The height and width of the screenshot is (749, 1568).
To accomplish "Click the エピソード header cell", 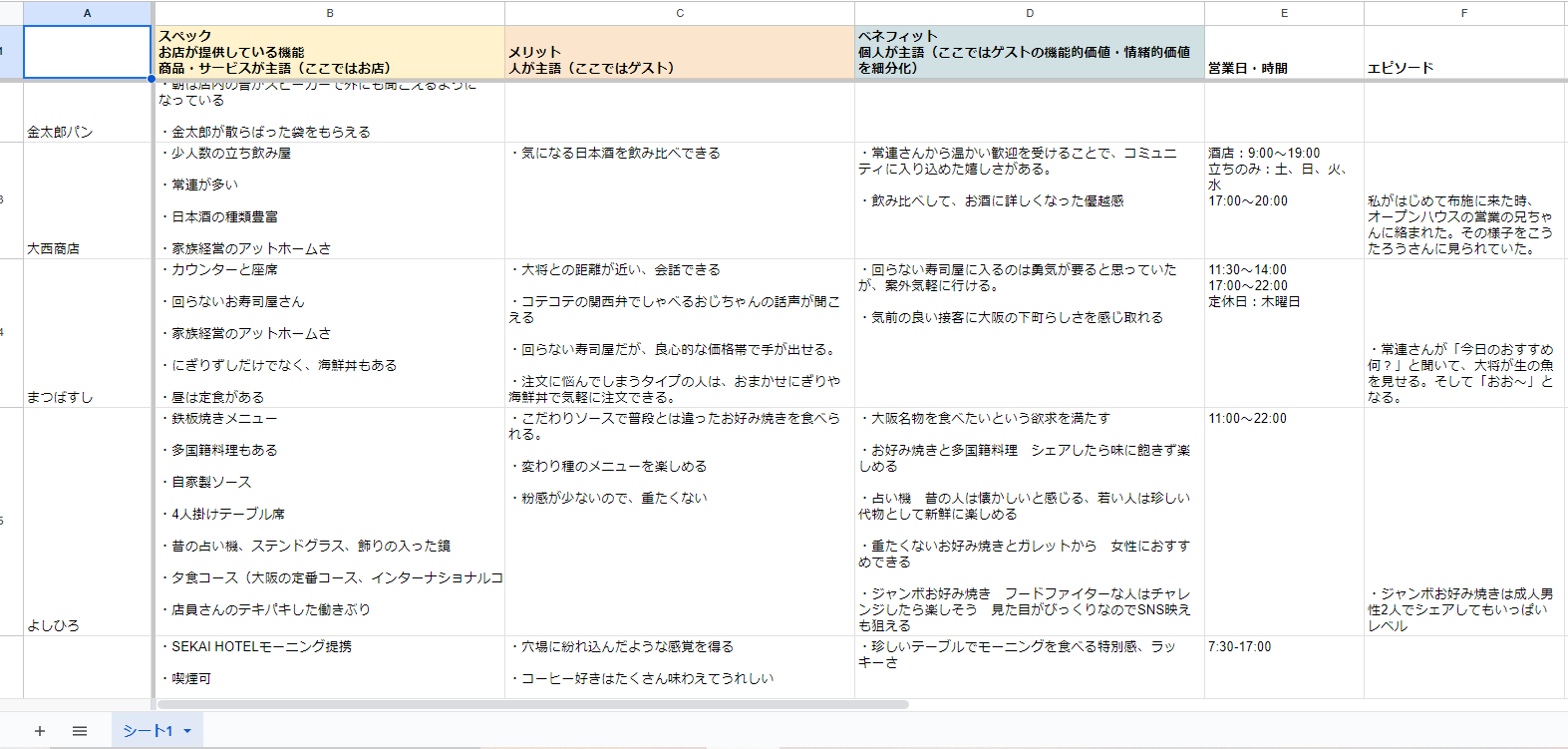I will (1464, 52).
